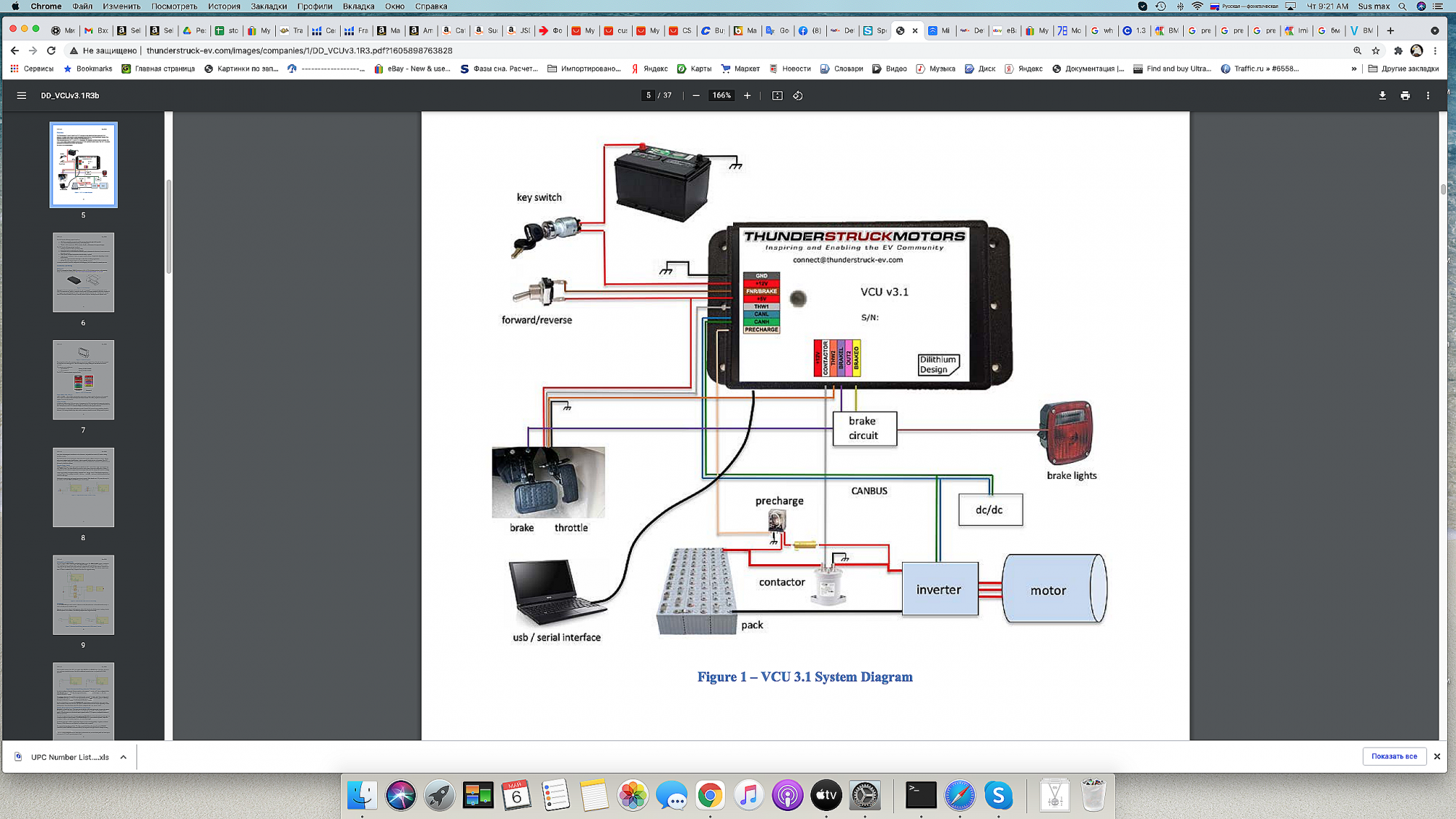Image resolution: width=1456 pixels, height=819 pixels.
Task: Open the Chrome application menu
Action: (x=46, y=7)
